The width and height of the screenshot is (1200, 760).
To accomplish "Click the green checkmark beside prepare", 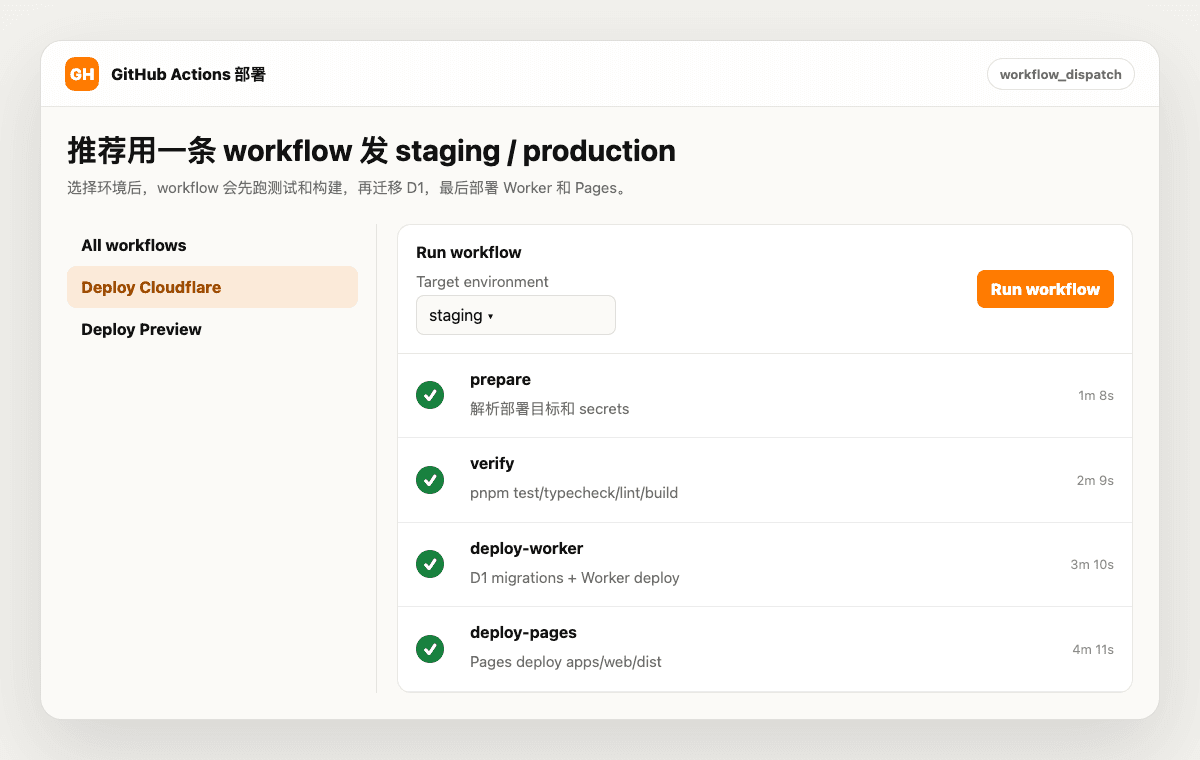I will [430, 395].
